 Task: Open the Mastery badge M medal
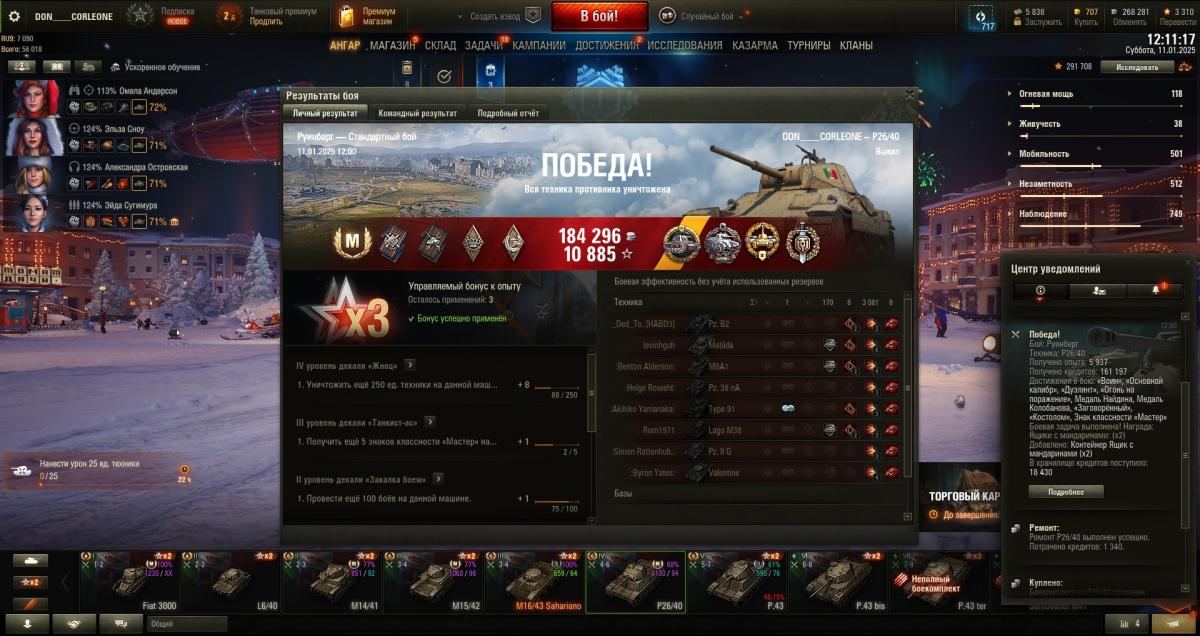[x=351, y=241]
